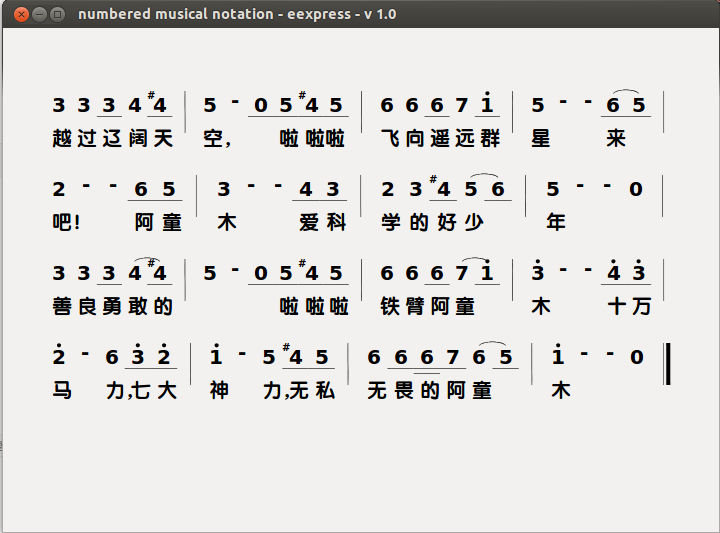Click the sharp 4 note above 天
This screenshot has width=720, height=533.
tap(157, 103)
